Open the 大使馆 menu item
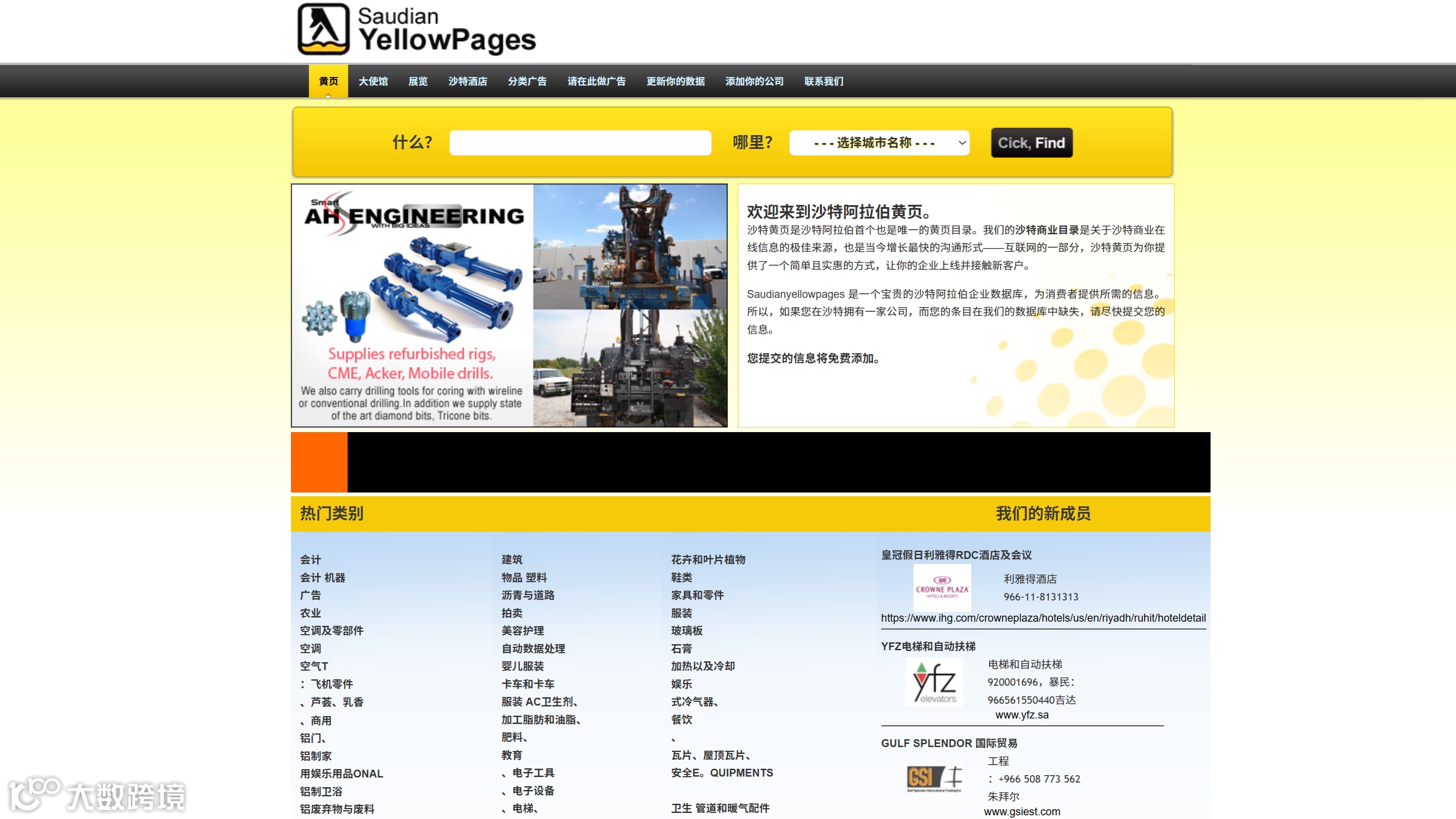1456x819 pixels. coord(373,81)
